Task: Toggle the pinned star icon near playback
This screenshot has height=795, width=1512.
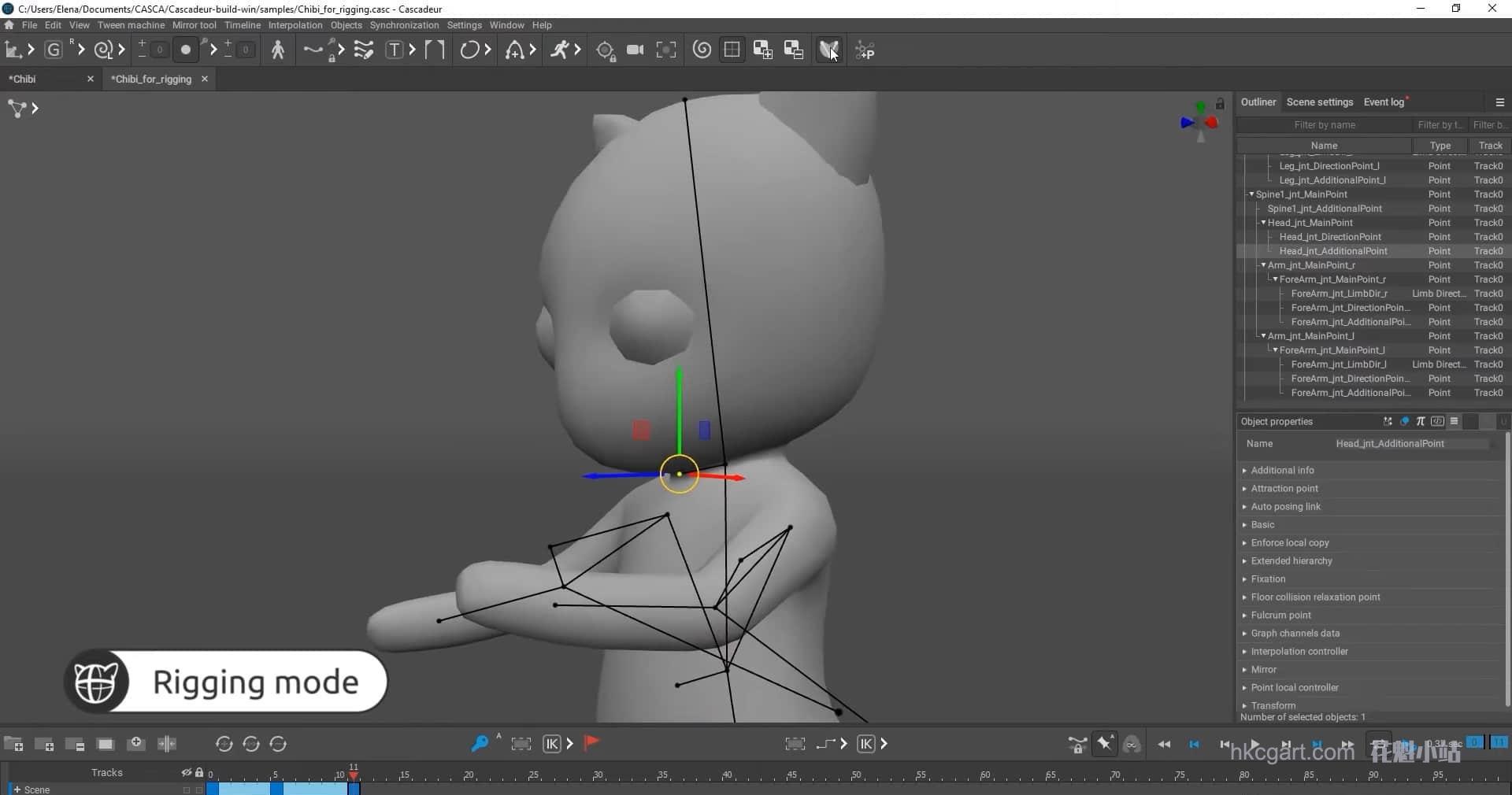Action: click(x=1105, y=744)
